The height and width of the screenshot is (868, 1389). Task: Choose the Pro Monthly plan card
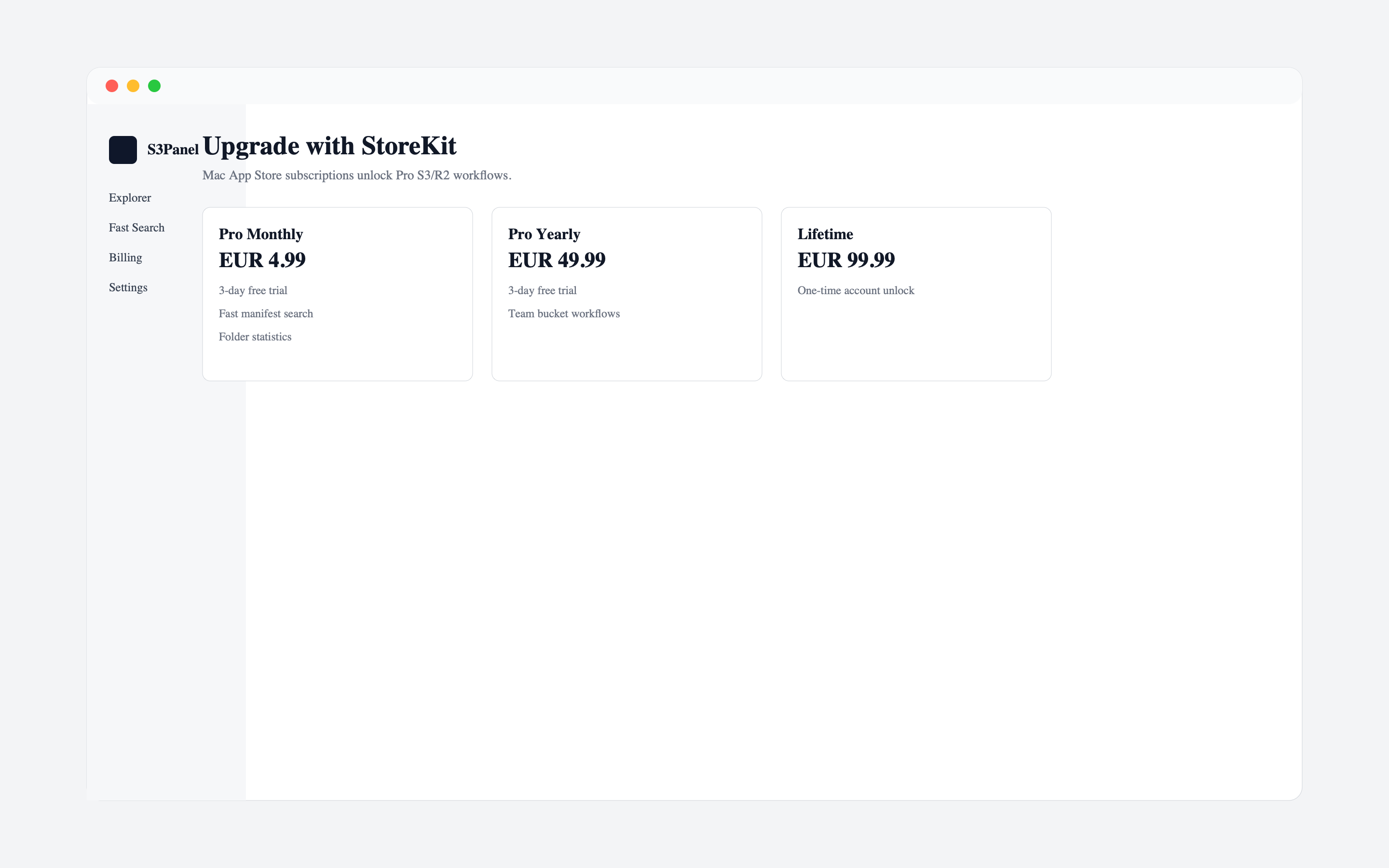coord(338,294)
